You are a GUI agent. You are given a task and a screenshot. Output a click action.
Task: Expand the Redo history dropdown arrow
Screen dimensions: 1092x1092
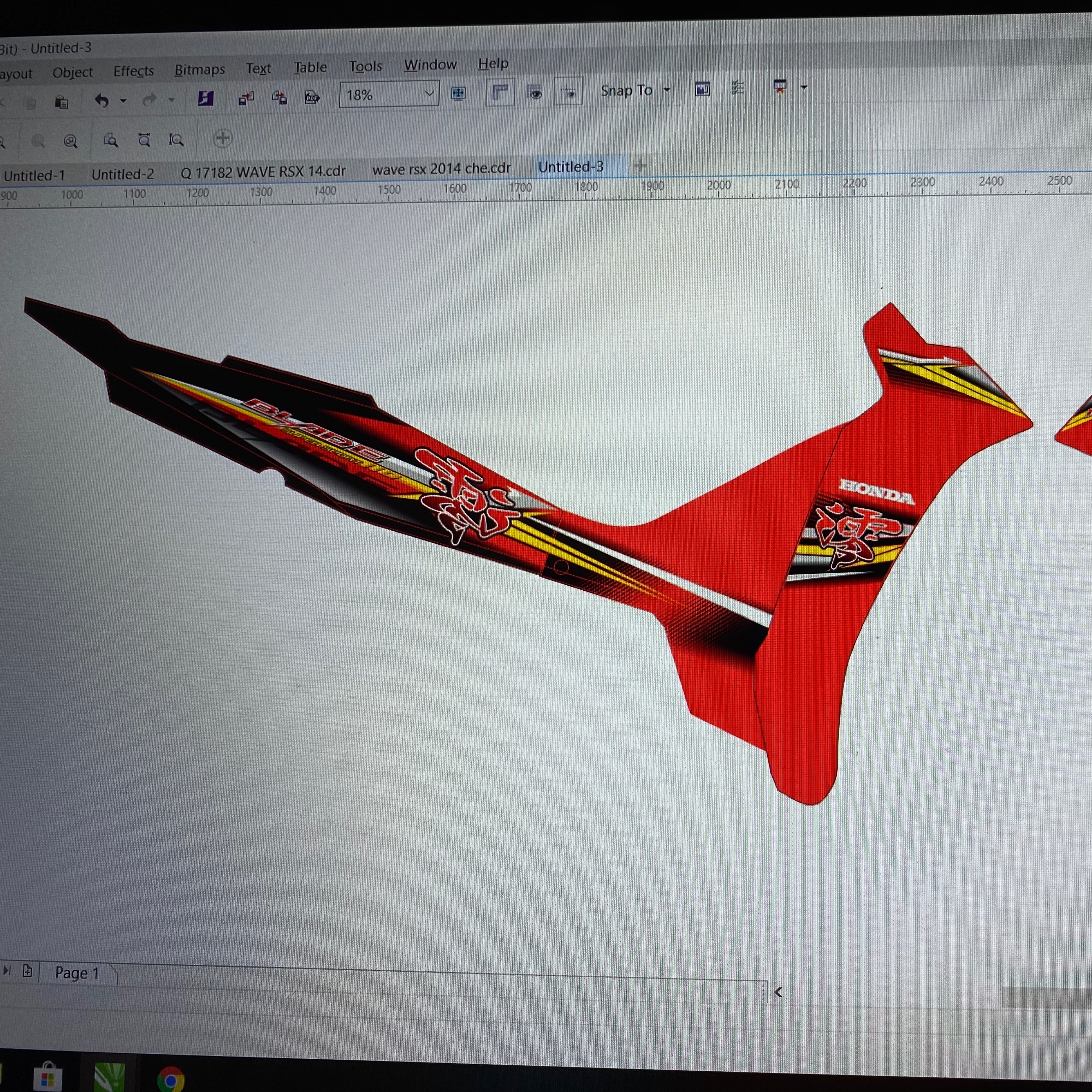point(171,100)
